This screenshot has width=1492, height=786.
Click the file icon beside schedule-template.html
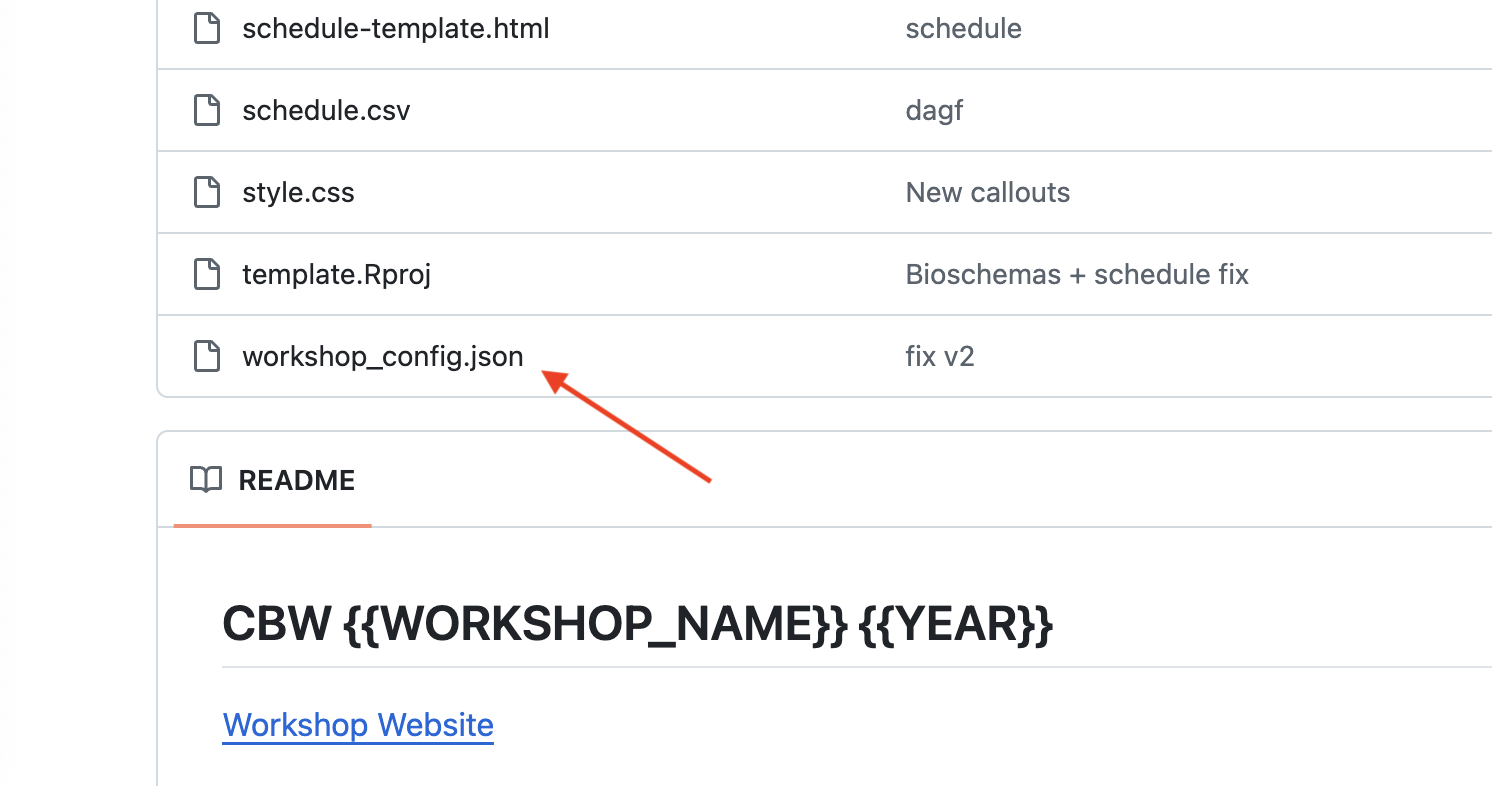coord(206,28)
